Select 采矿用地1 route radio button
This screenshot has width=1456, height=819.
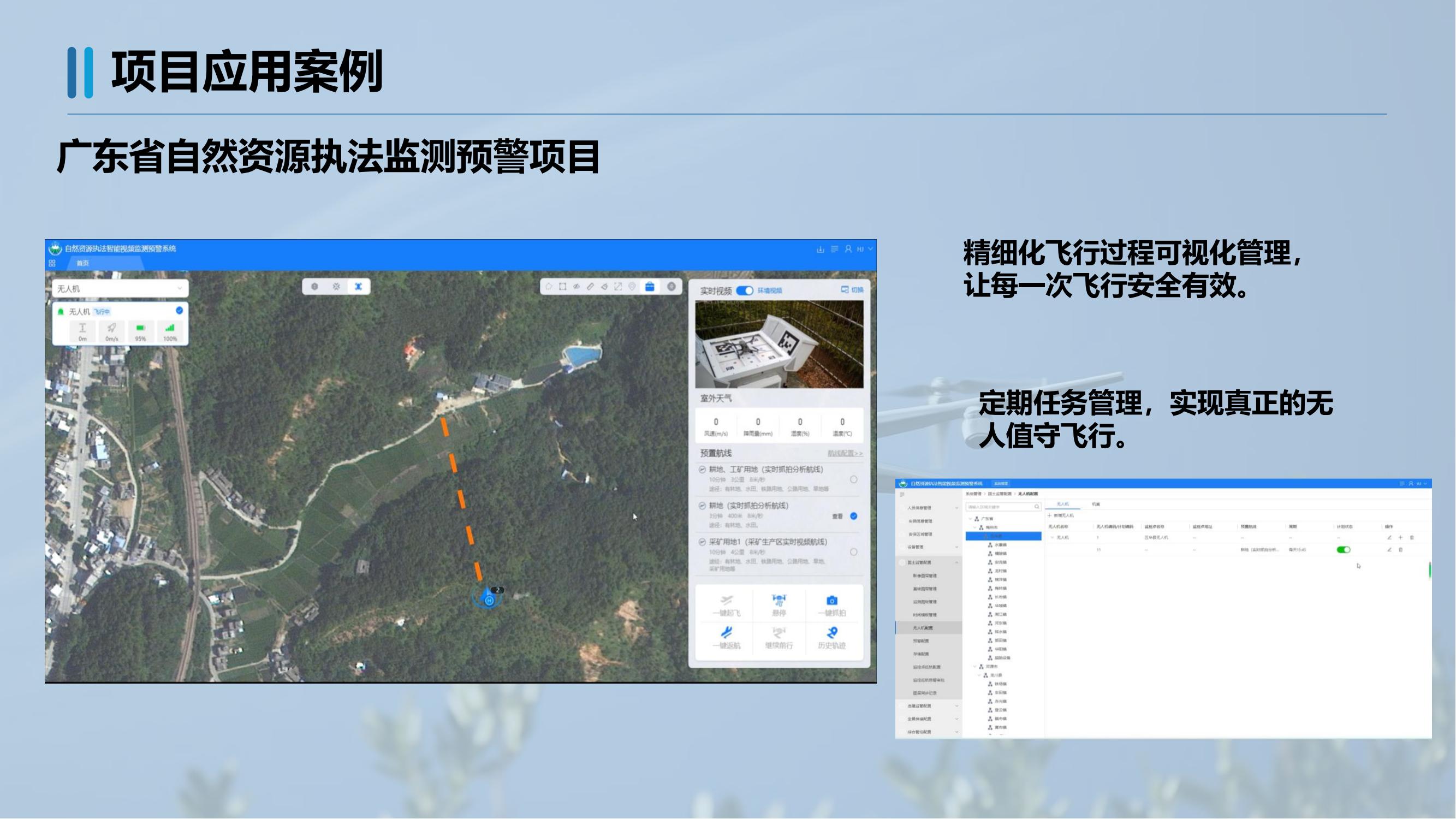pyautogui.click(x=853, y=551)
